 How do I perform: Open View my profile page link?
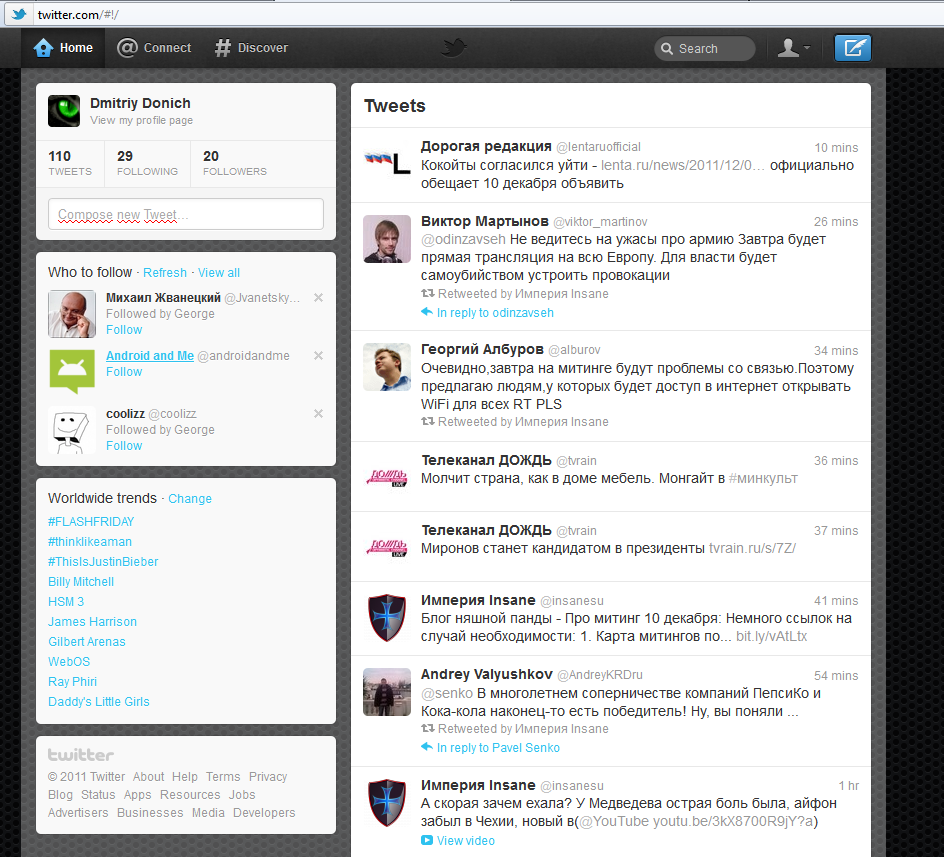141,120
